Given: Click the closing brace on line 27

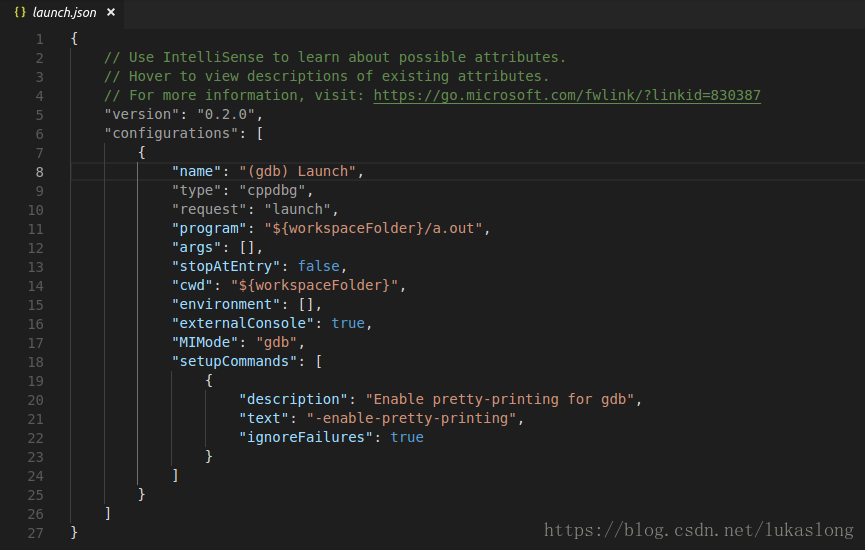Looking at the screenshot, I should (x=74, y=532).
